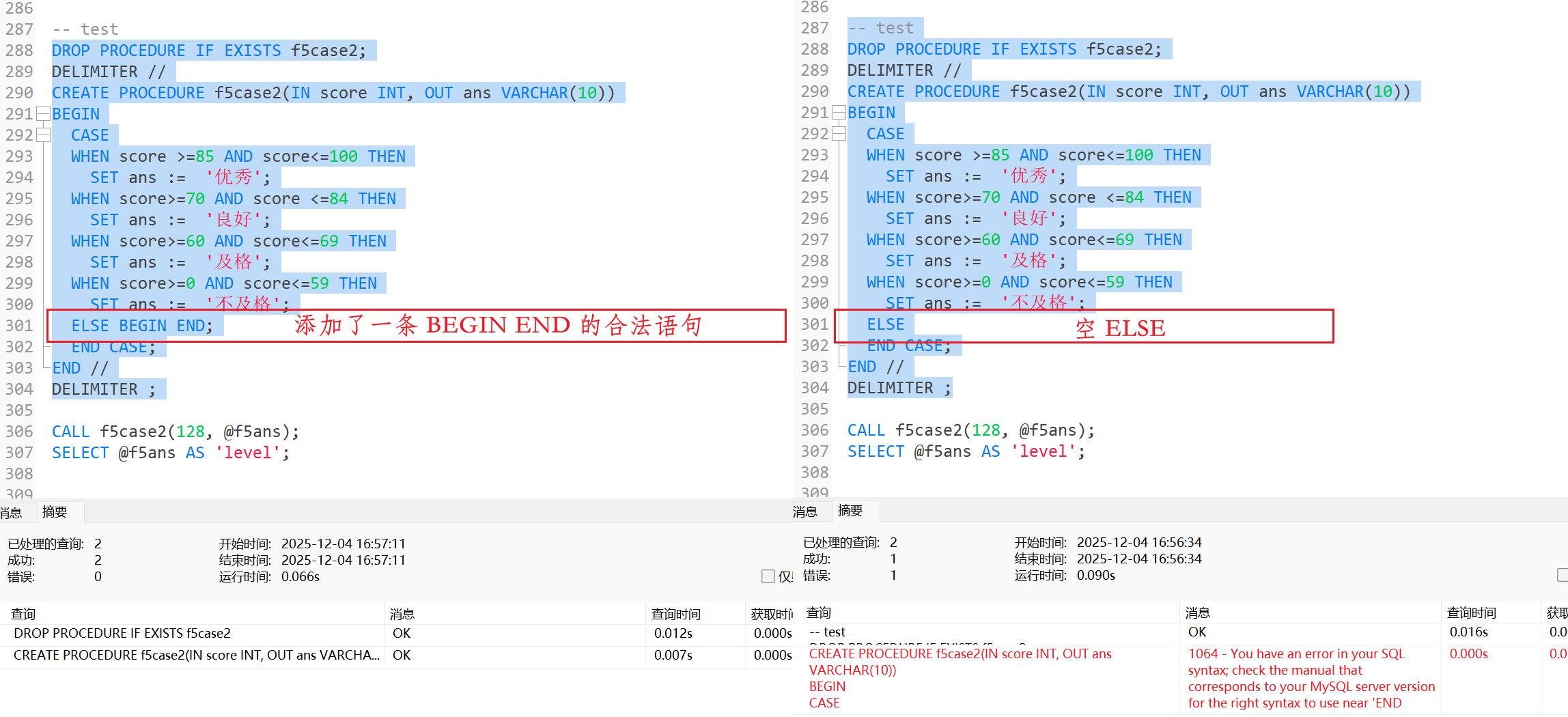
Task: Click the CALL f5case2 line in right editor
Action: (970, 430)
